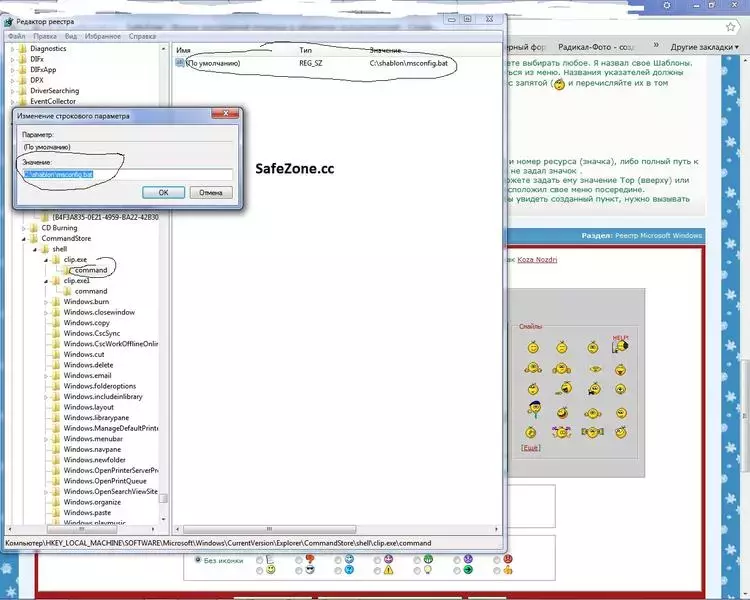Image resolution: width=750 pixels, height=600 pixels.
Task: Show the hidden bookmarks overflow chevron
Action: pos(656,45)
